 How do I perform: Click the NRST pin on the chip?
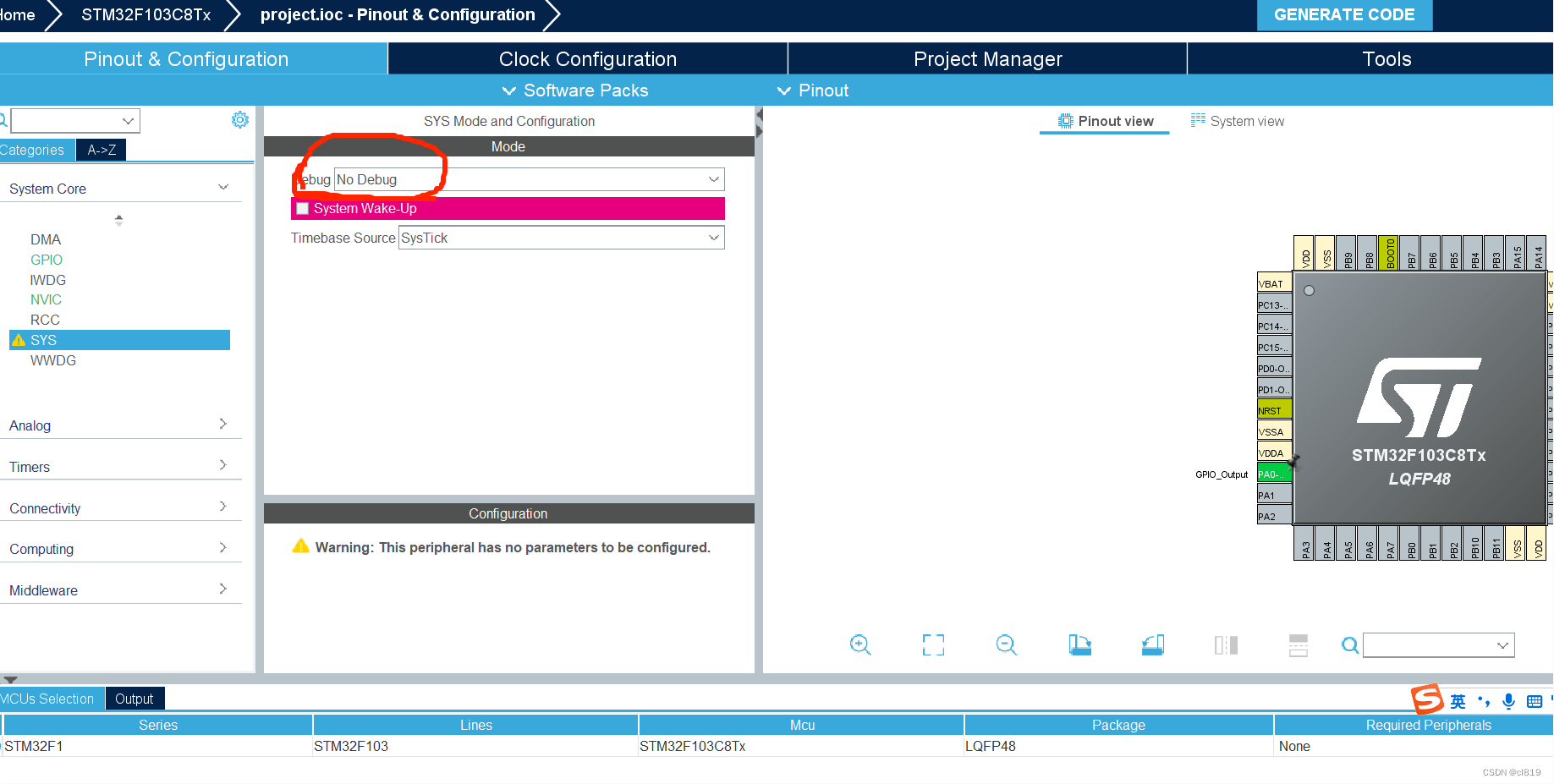click(x=1274, y=410)
